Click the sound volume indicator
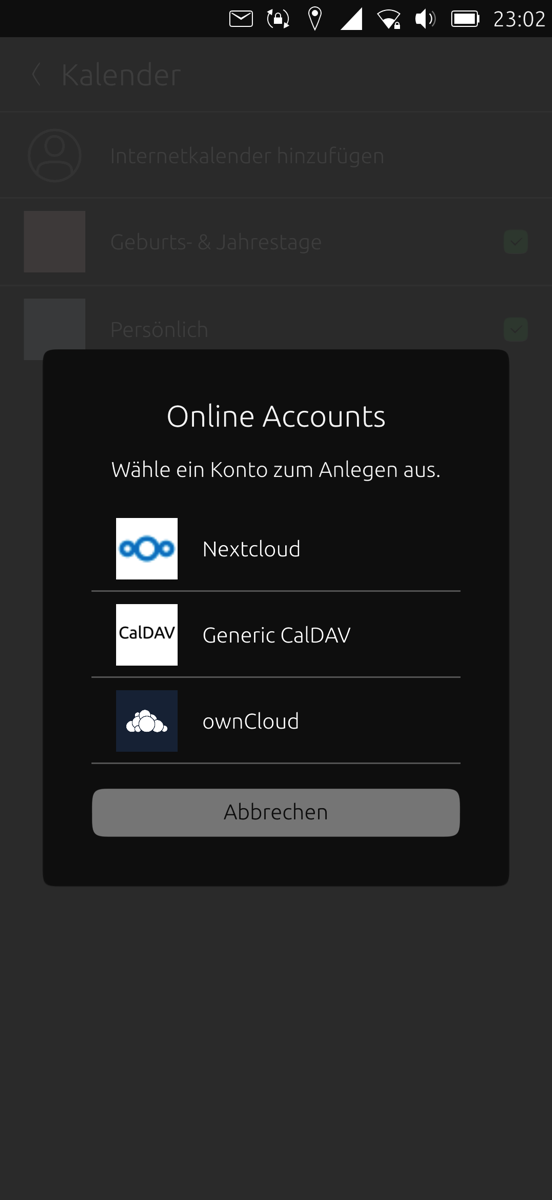 point(426,18)
